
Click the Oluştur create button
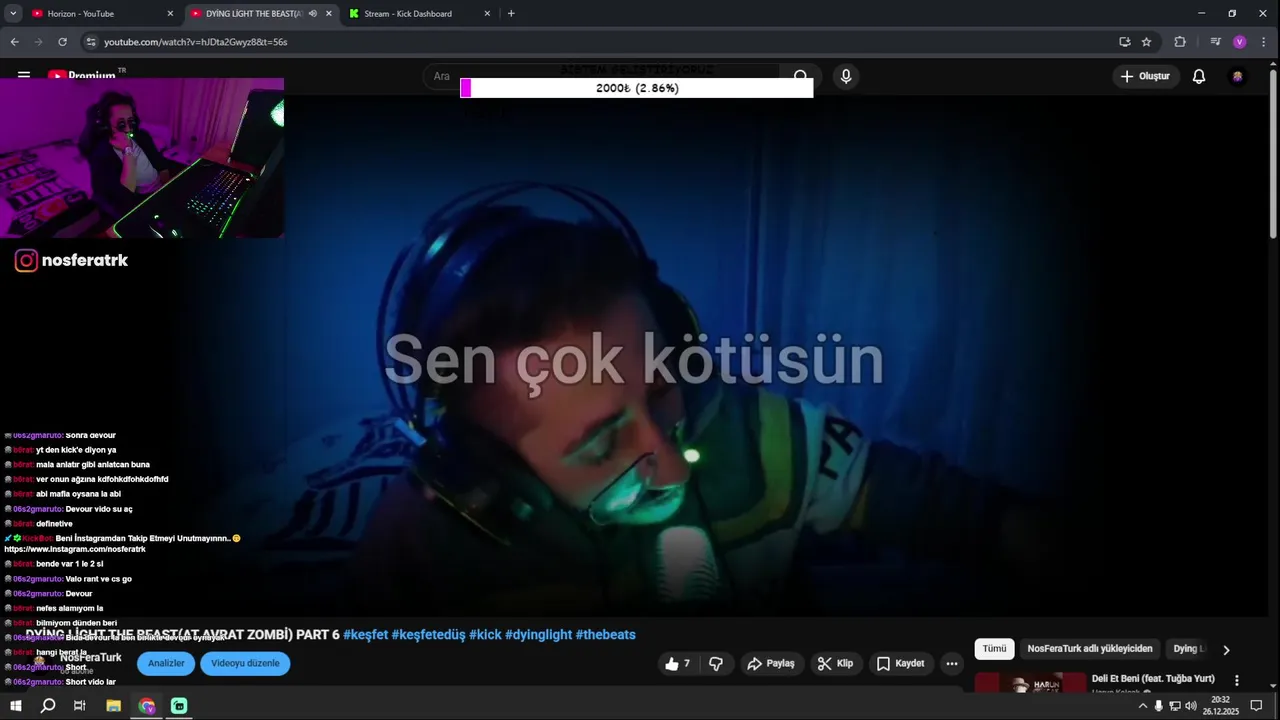tap(1145, 76)
